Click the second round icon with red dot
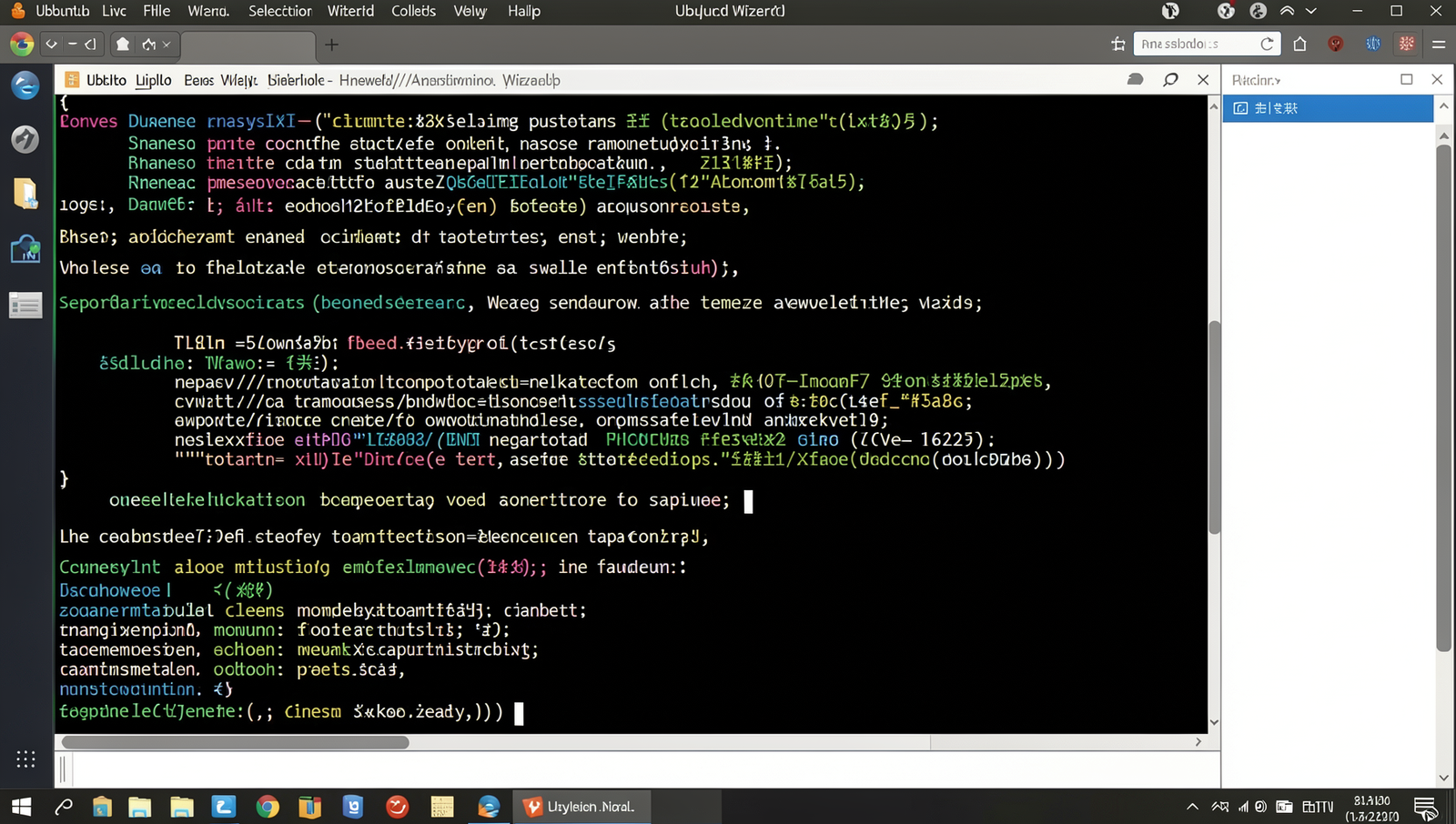This screenshot has height=824, width=1456. [x=1226, y=11]
